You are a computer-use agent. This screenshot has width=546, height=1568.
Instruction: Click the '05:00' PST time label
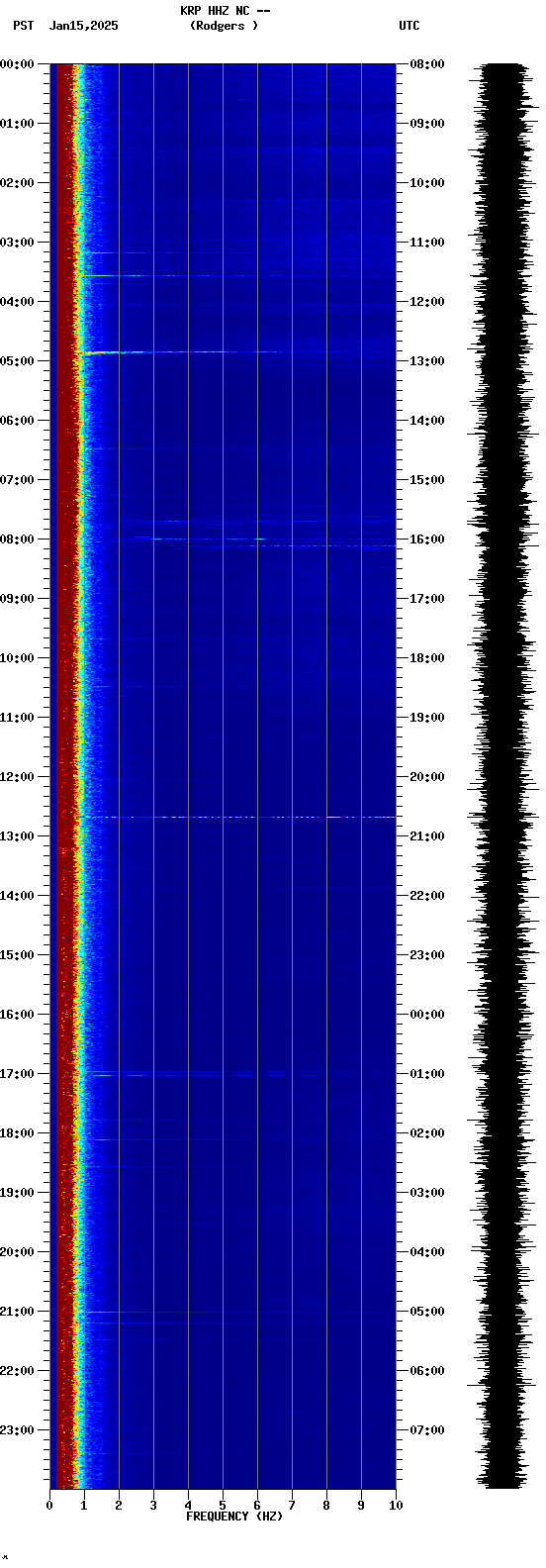(18, 361)
